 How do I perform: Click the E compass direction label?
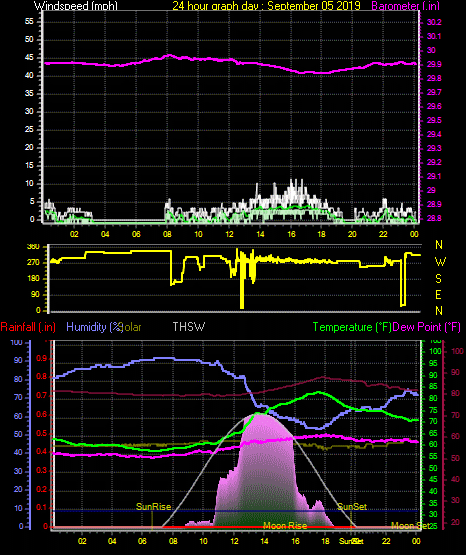[x=438, y=294]
